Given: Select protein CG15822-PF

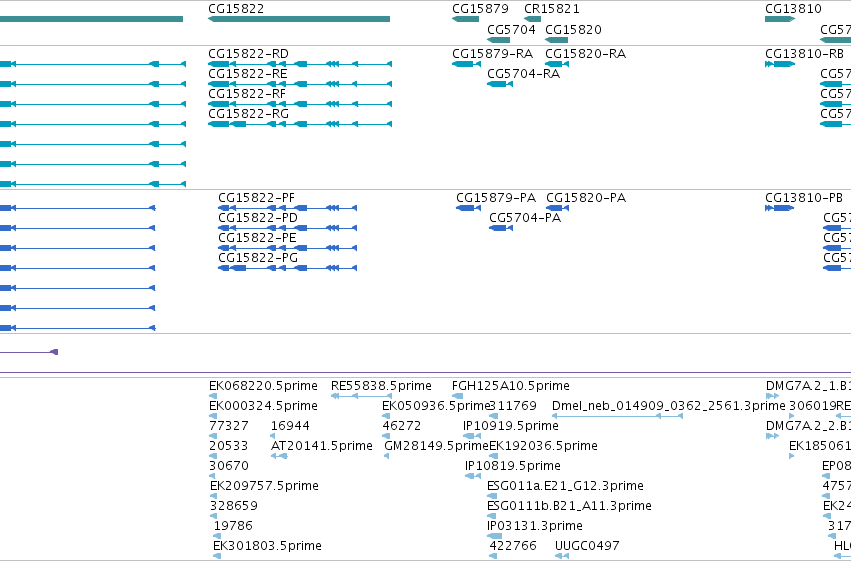Looking at the screenshot, I should [257, 197].
